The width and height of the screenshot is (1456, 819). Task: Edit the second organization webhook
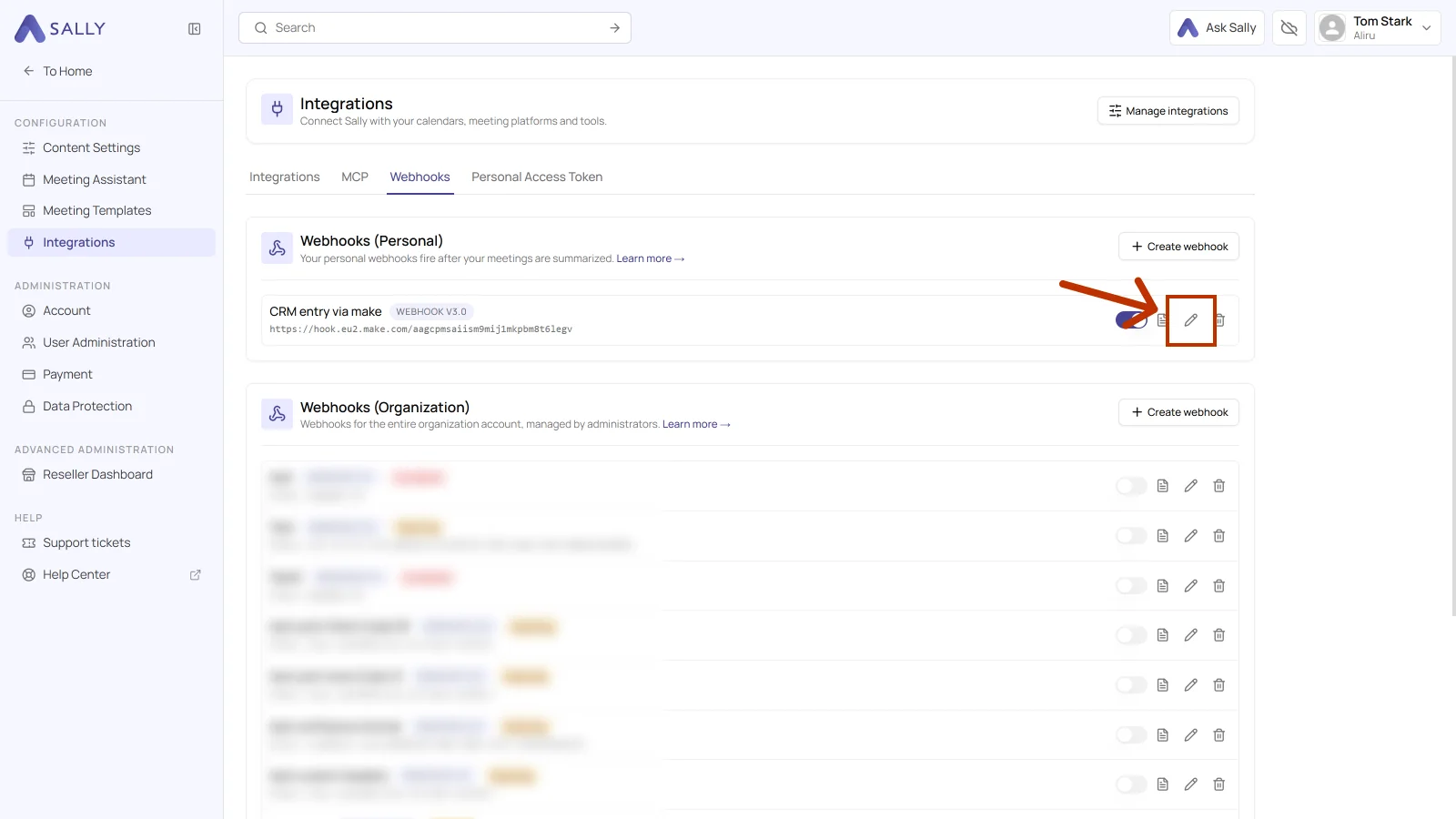tap(1190, 536)
